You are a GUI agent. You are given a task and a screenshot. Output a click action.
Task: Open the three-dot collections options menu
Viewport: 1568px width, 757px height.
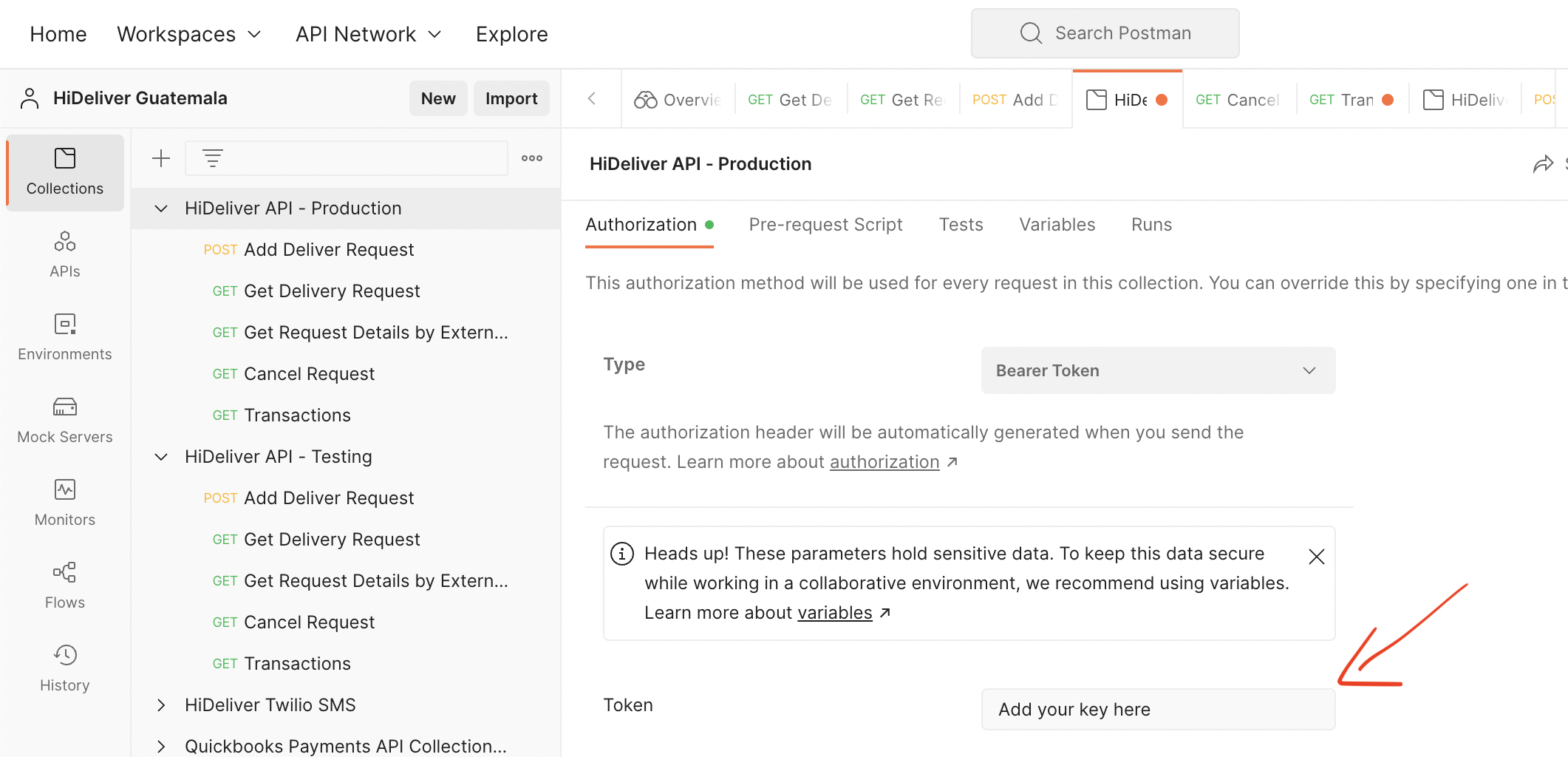[532, 158]
